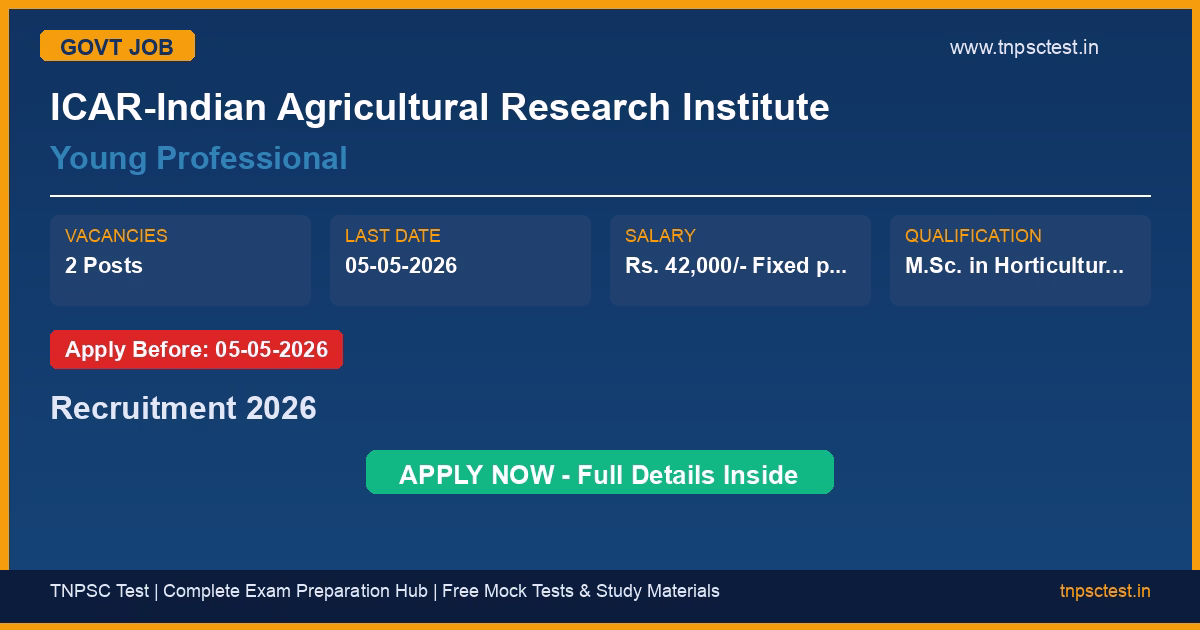Click the red Apply Before: 05-05-2026 badge

(196, 350)
